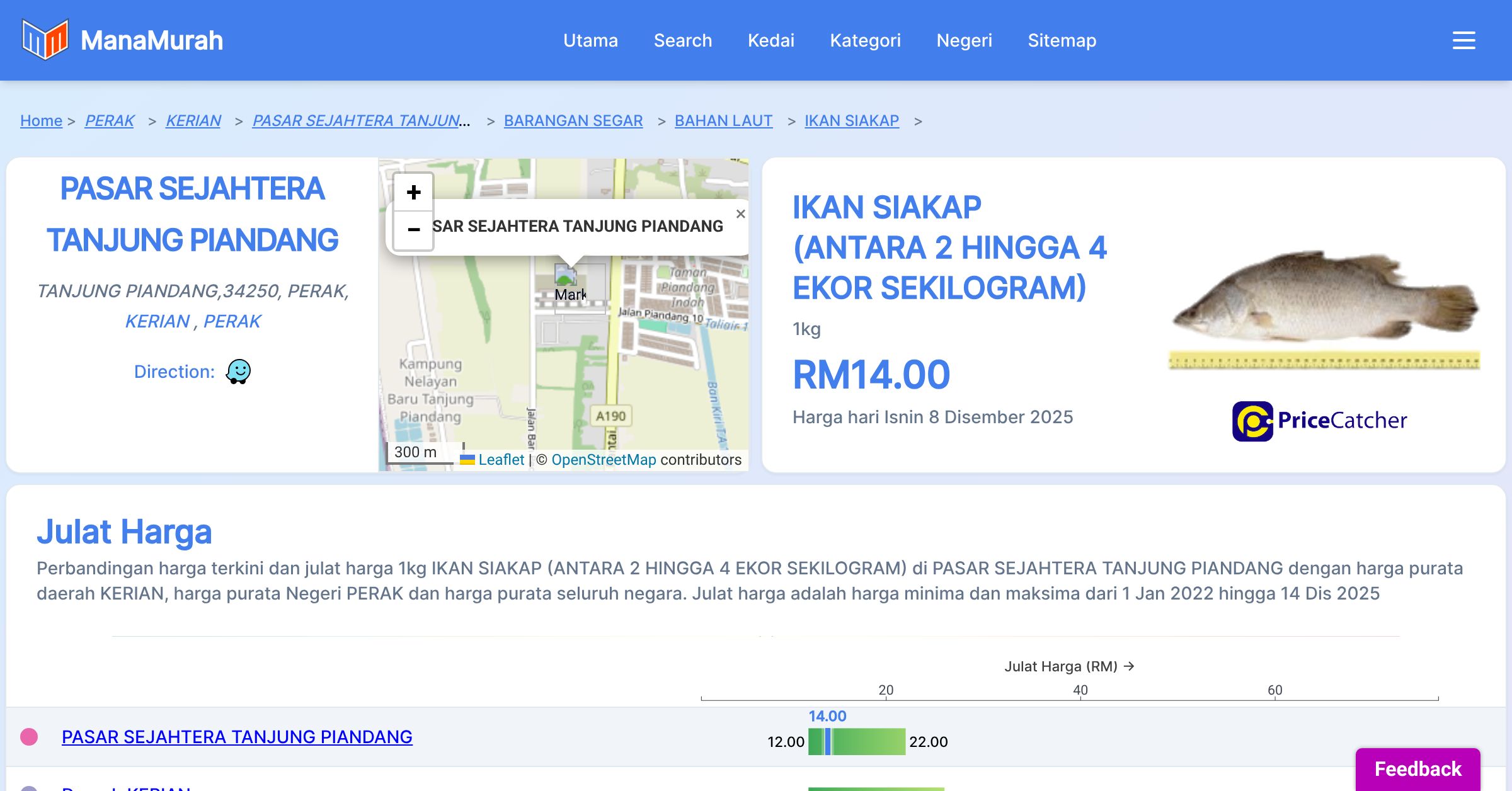Open the Sitemap nav link
Image resolution: width=1512 pixels, height=791 pixels.
pyautogui.click(x=1062, y=40)
